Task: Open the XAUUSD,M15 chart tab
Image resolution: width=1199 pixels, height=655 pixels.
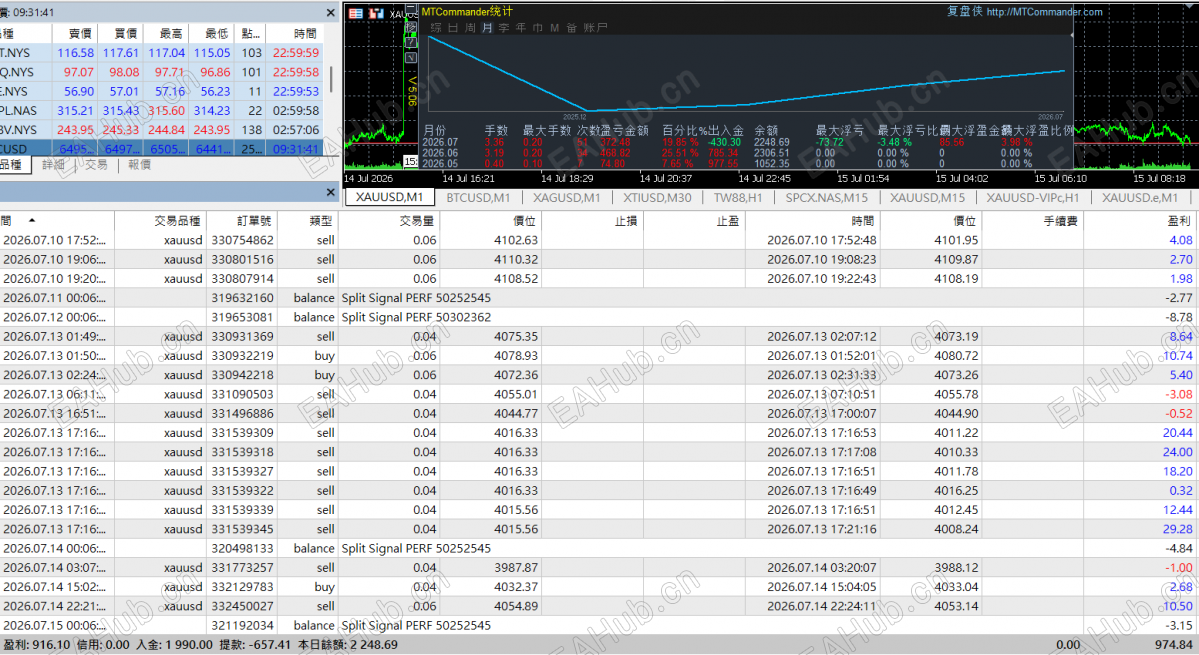Action: [x=927, y=197]
